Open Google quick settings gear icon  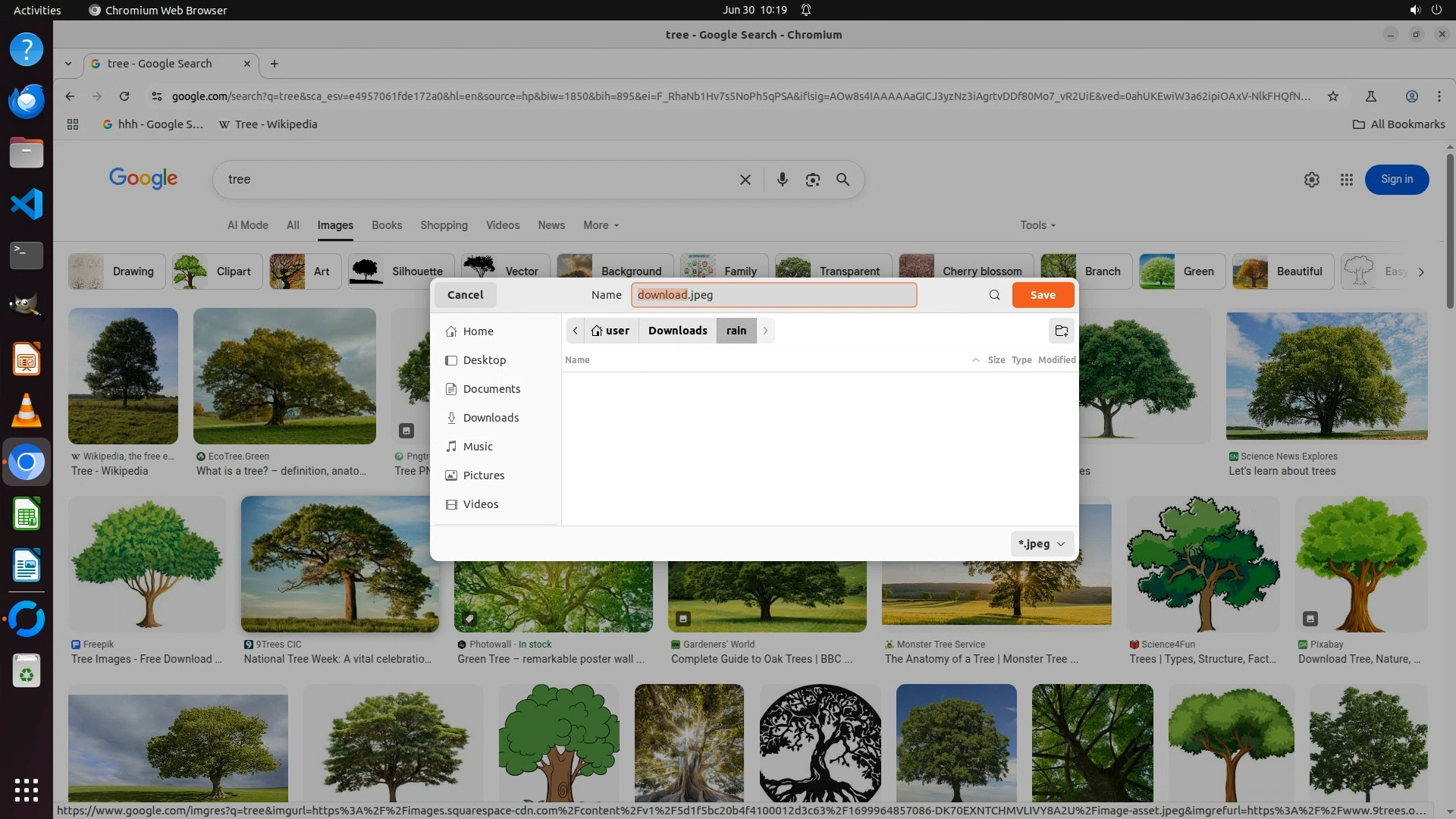click(1311, 180)
